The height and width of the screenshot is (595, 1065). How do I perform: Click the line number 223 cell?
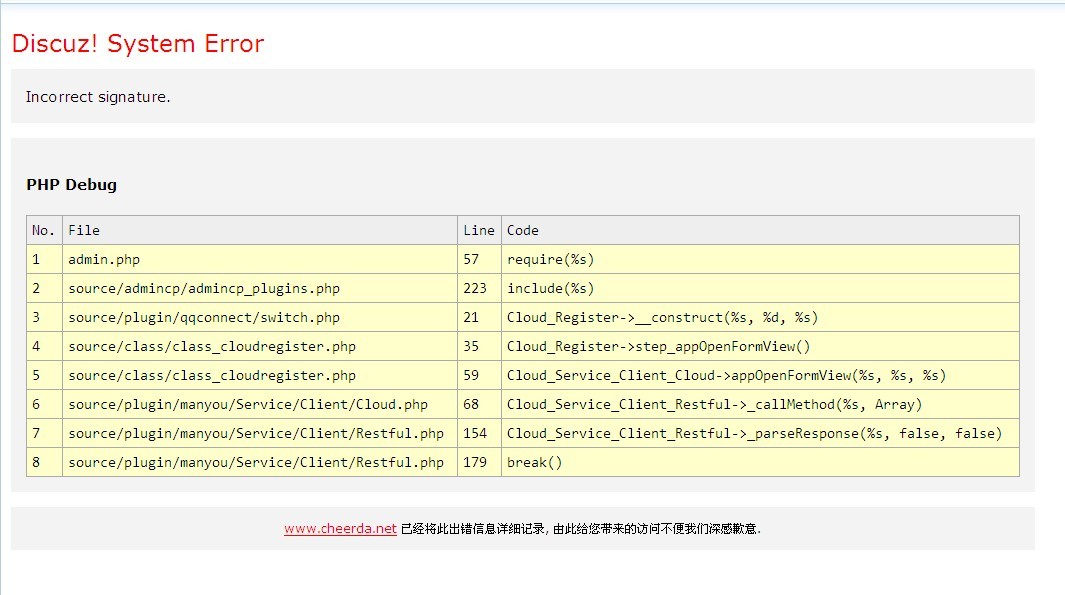tap(476, 288)
